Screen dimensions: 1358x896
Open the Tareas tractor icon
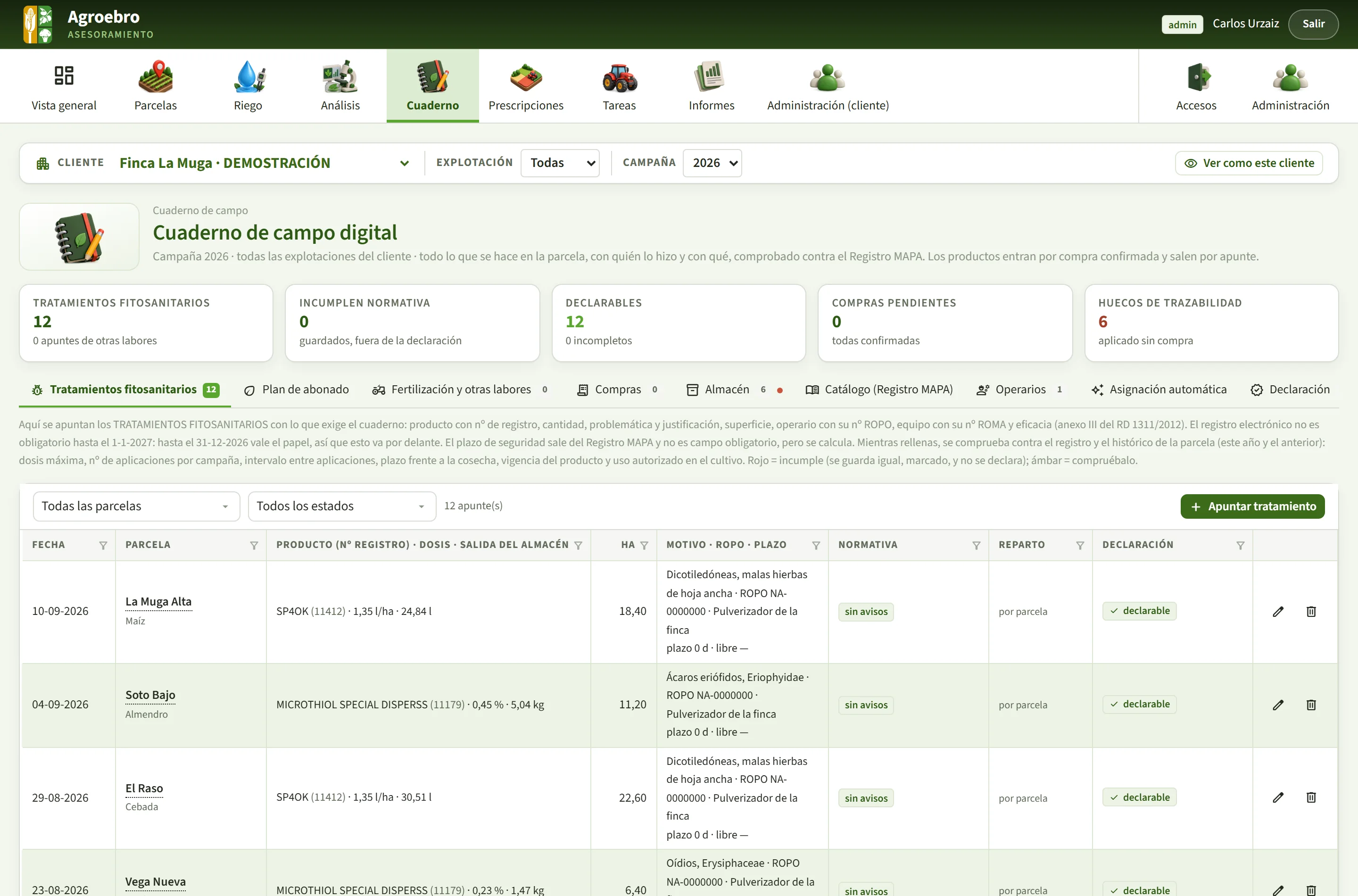tap(619, 78)
